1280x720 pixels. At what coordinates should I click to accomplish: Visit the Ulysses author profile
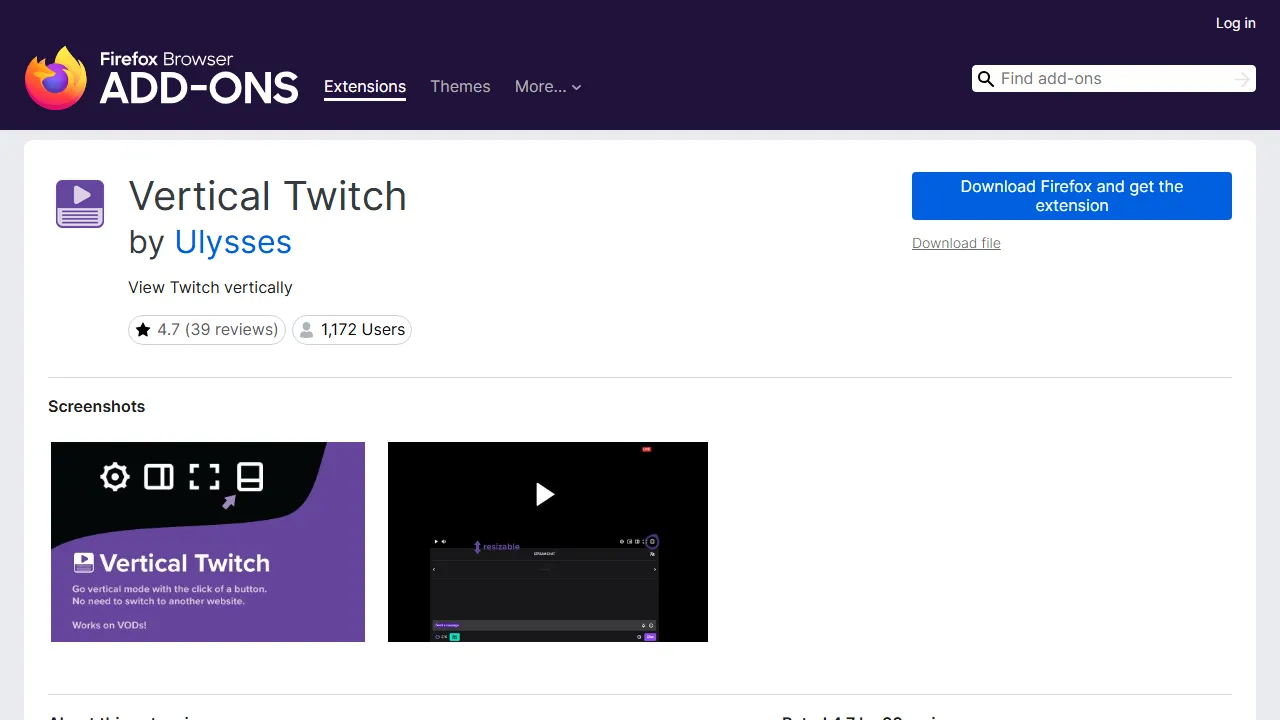(233, 243)
